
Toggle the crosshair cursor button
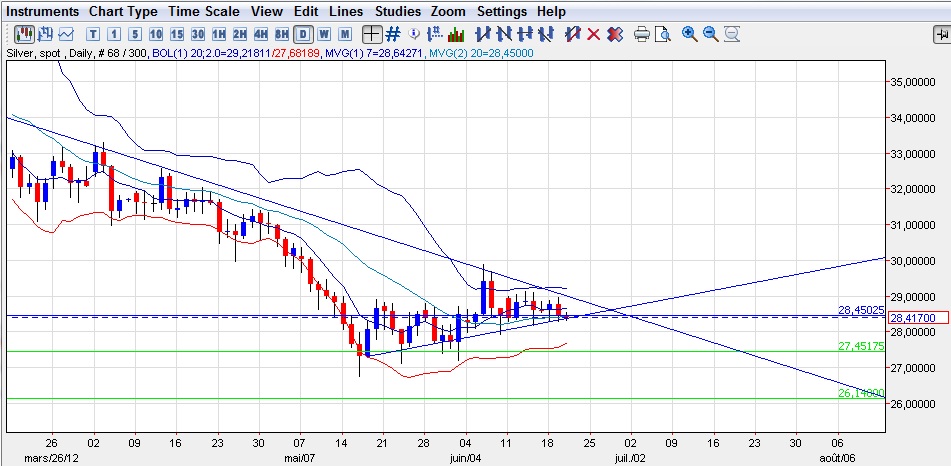(371, 34)
